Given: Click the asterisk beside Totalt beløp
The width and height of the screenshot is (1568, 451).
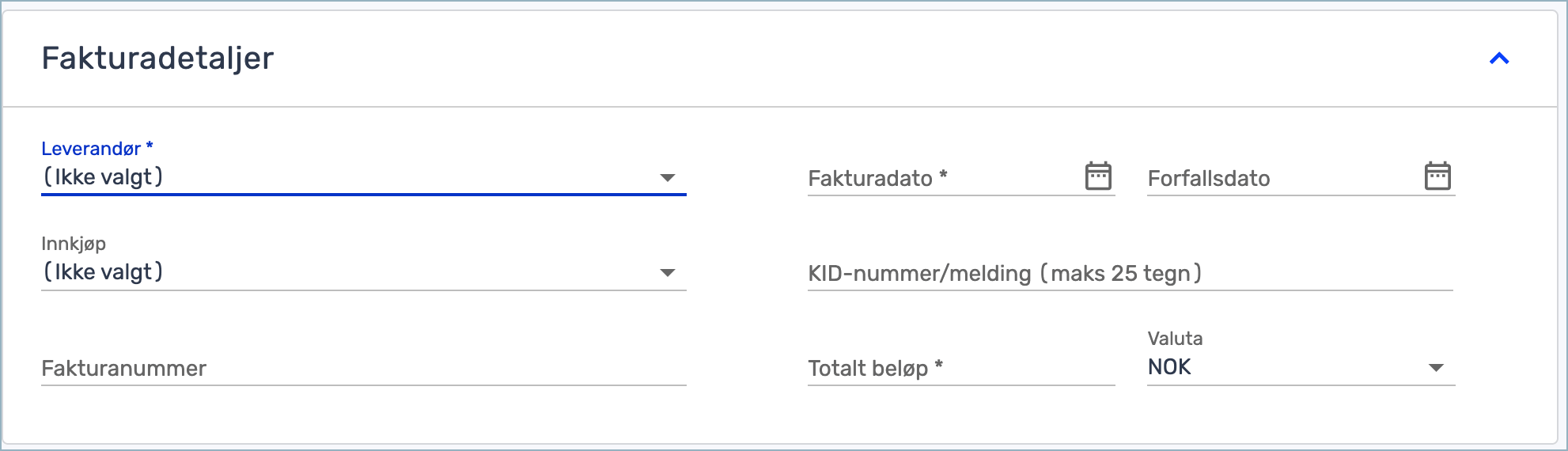Looking at the screenshot, I should click(938, 364).
